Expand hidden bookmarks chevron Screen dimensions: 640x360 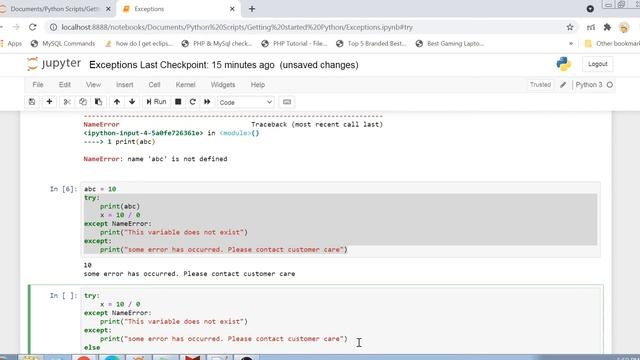pos(571,44)
